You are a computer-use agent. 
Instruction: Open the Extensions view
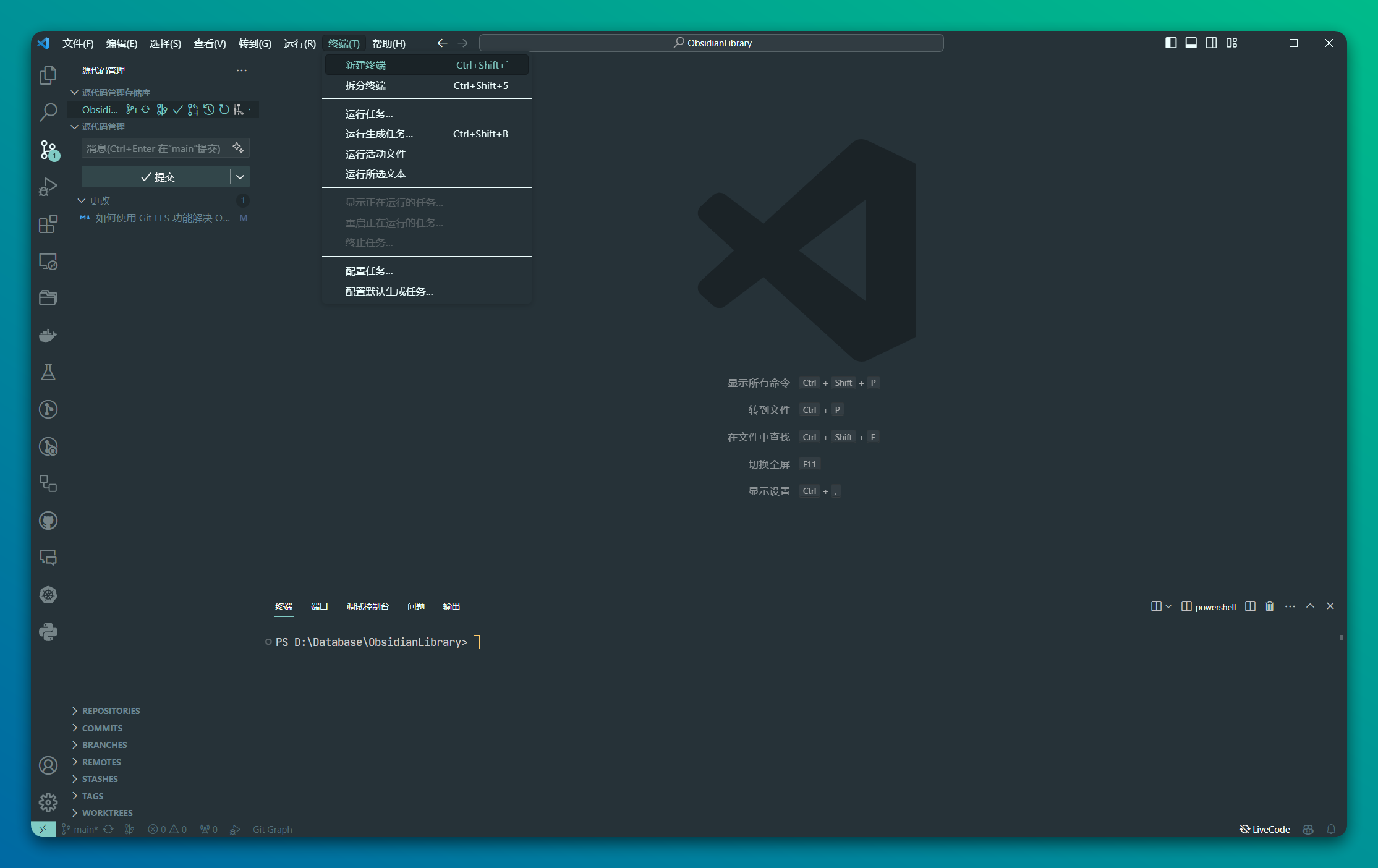(x=48, y=224)
